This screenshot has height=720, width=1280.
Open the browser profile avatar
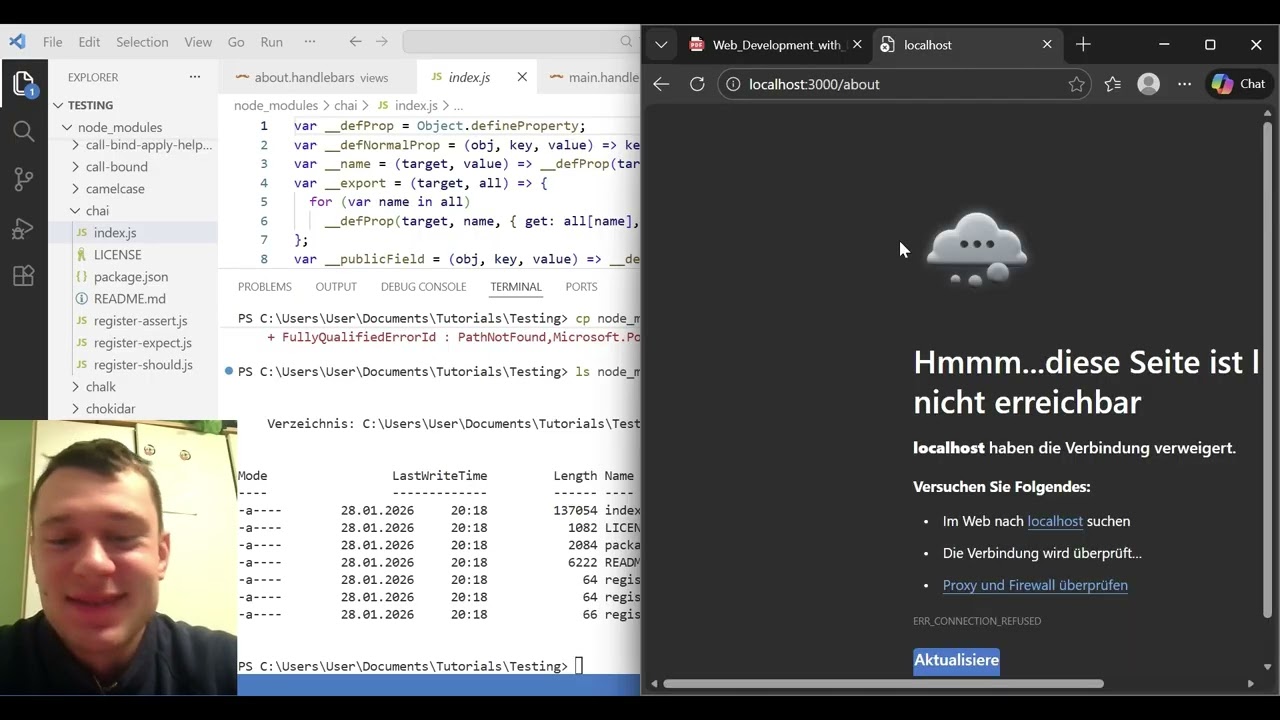pyautogui.click(x=1149, y=84)
